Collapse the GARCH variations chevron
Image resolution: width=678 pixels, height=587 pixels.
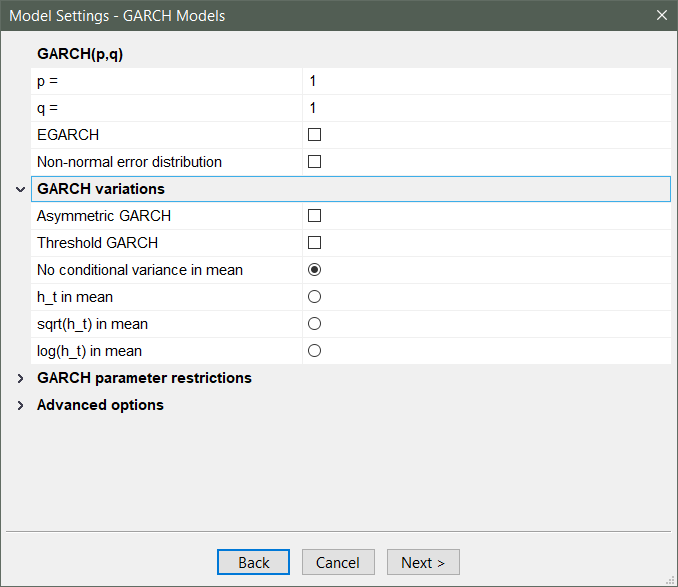pos(20,189)
